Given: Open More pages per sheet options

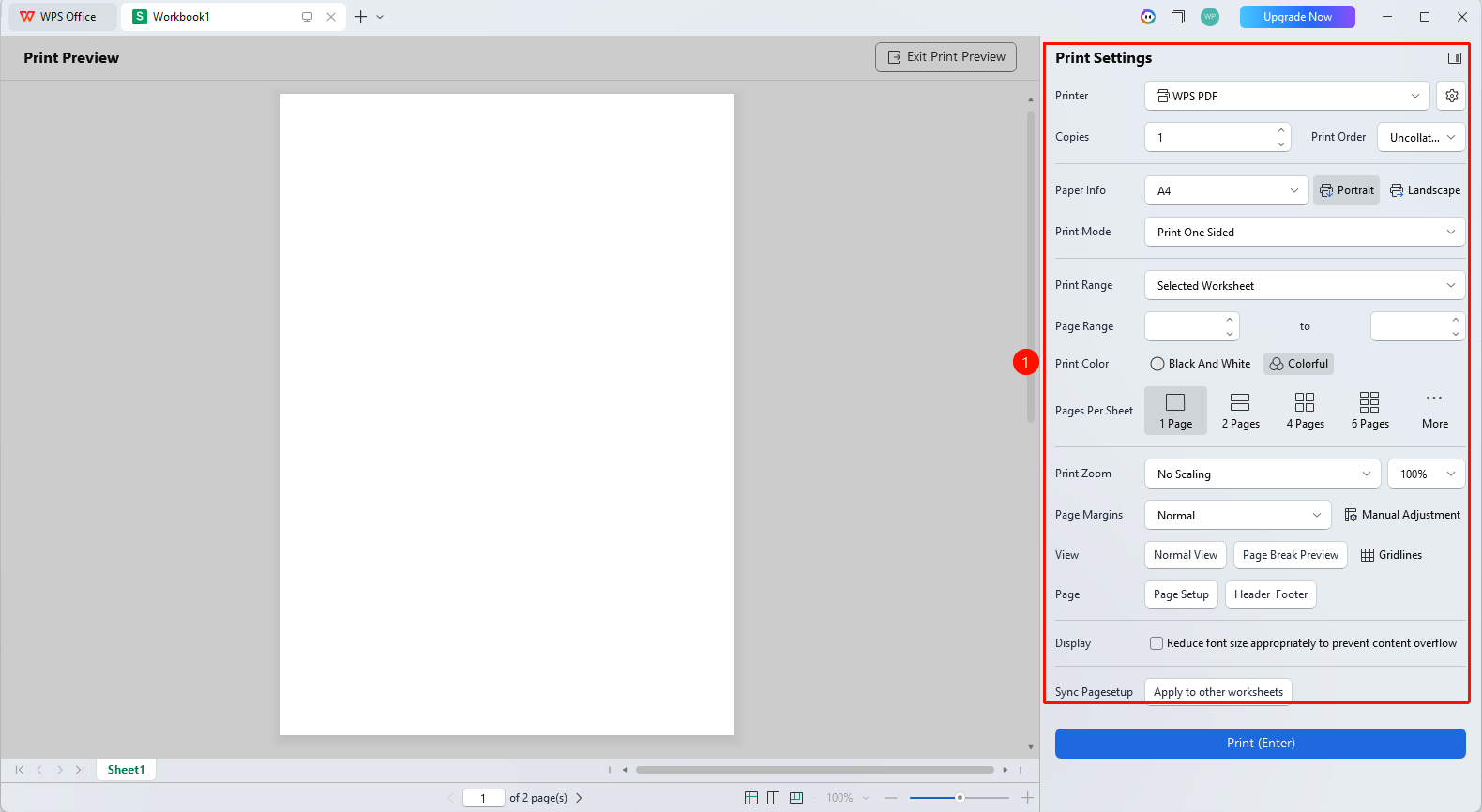Looking at the screenshot, I should click(1434, 411).
